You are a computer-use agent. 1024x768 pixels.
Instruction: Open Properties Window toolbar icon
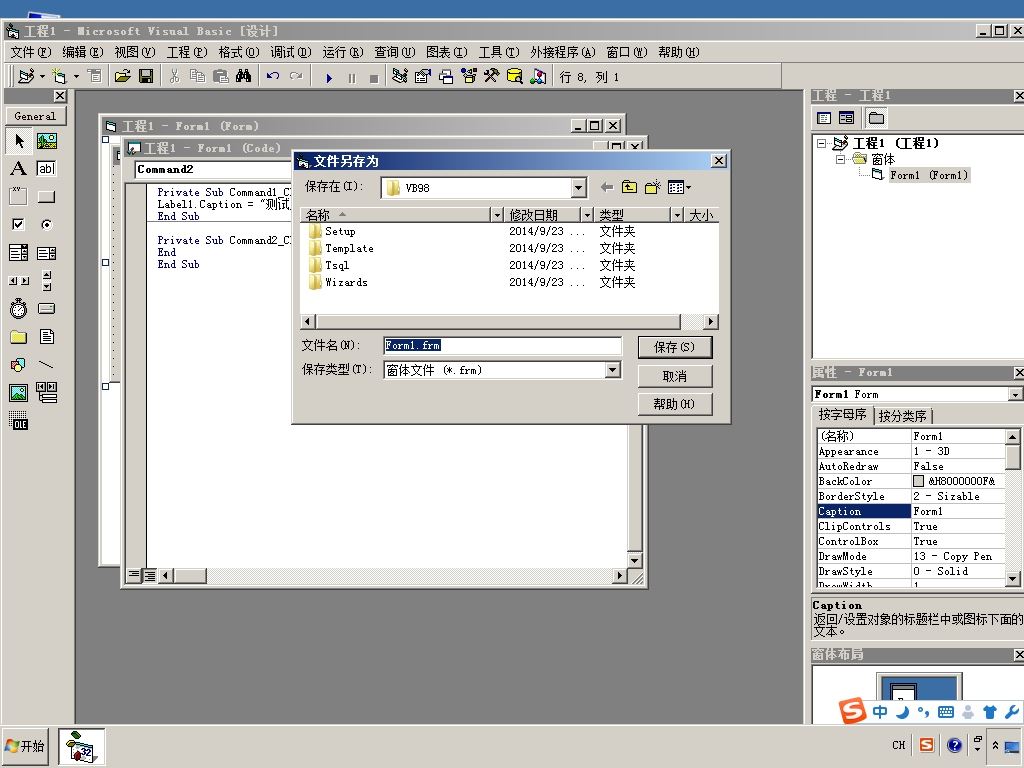click(423, 76)
